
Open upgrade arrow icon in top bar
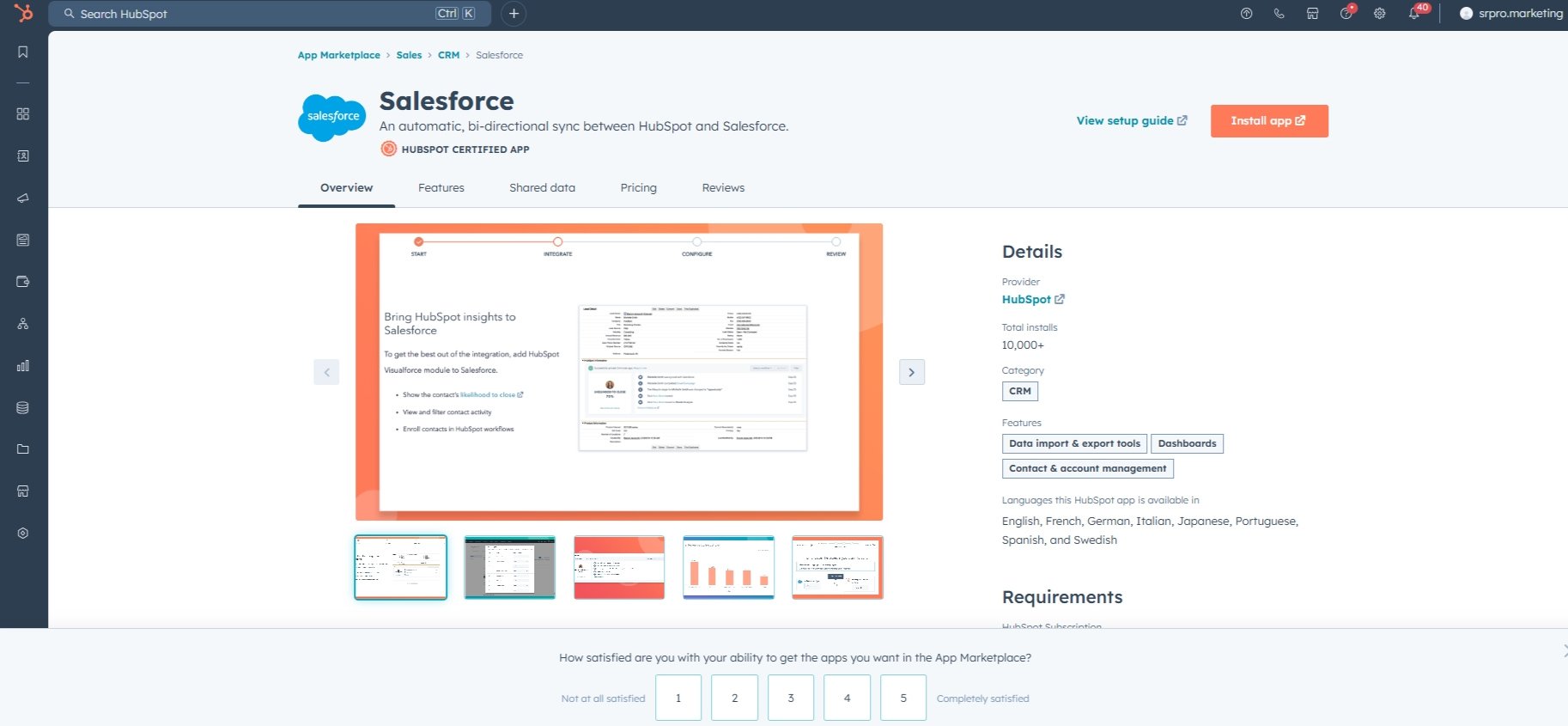click(1247, 14)
